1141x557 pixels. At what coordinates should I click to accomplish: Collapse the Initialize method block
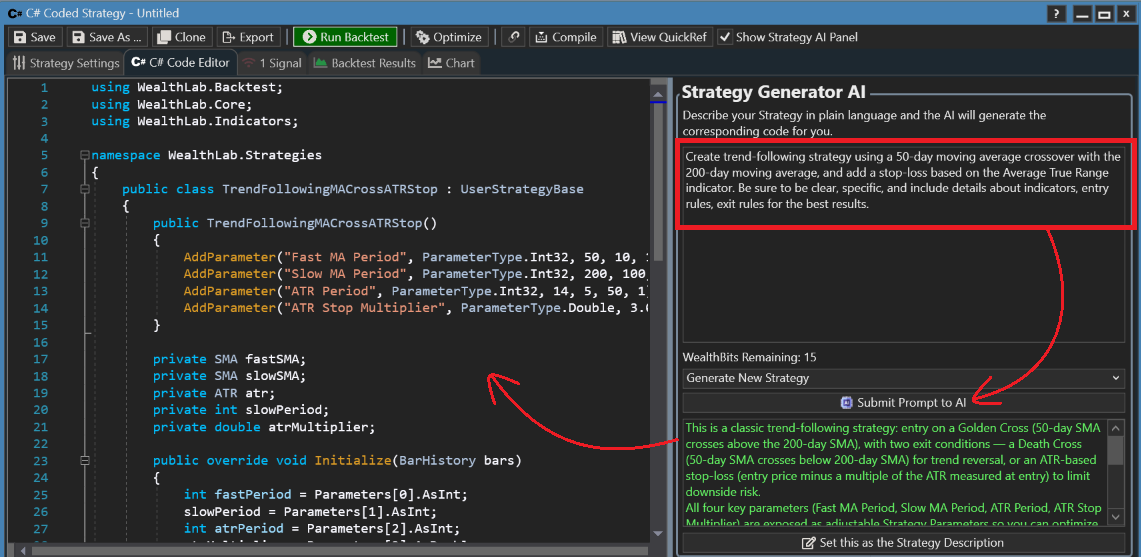point(85,461)
